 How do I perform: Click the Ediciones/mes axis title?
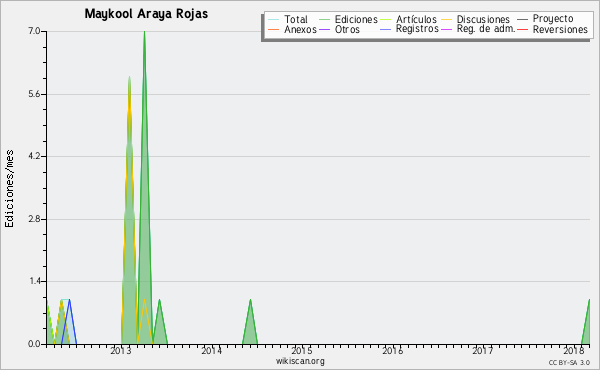pos(9,189)
